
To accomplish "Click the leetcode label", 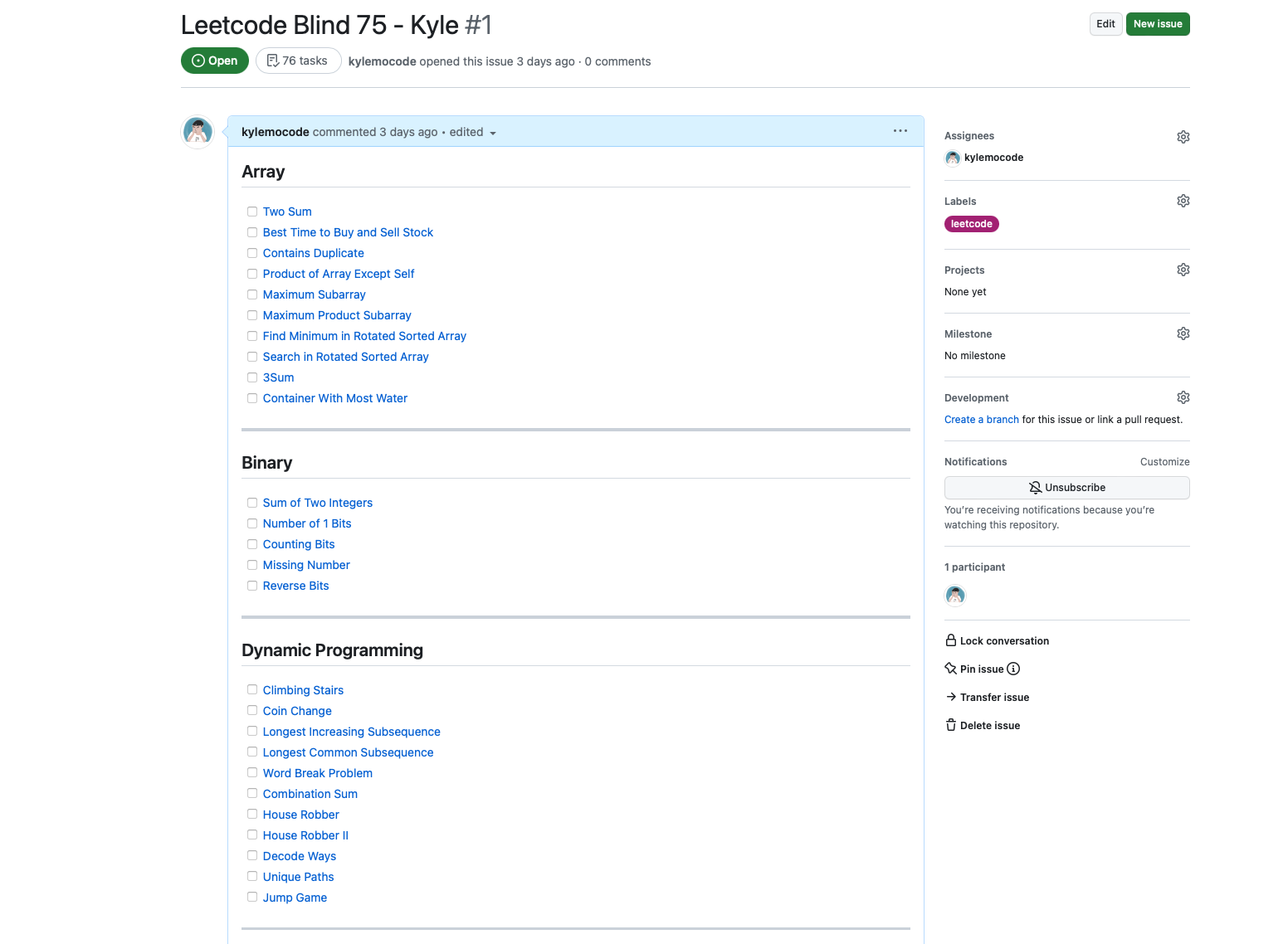I will click(x=972, y=224).
